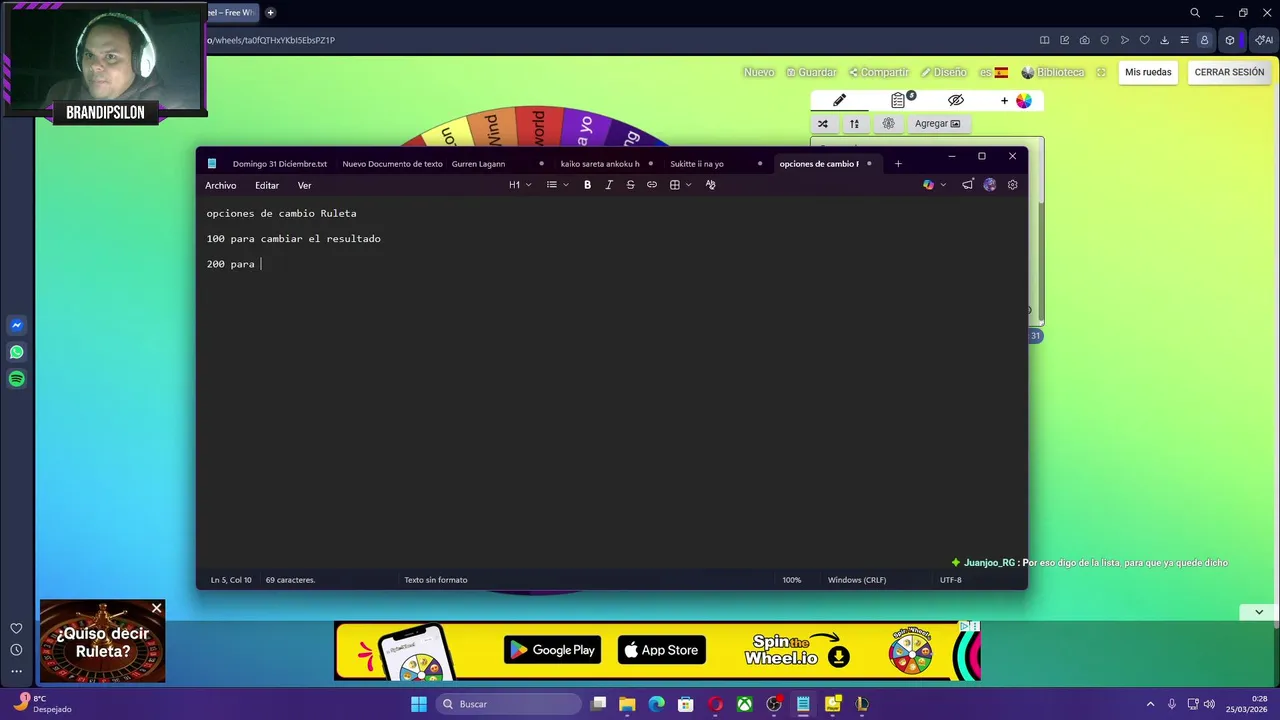Switch to Gurren Lagann tab
Image resolution: width=1280 pixels, height=720 pixels.
(478, 164)
